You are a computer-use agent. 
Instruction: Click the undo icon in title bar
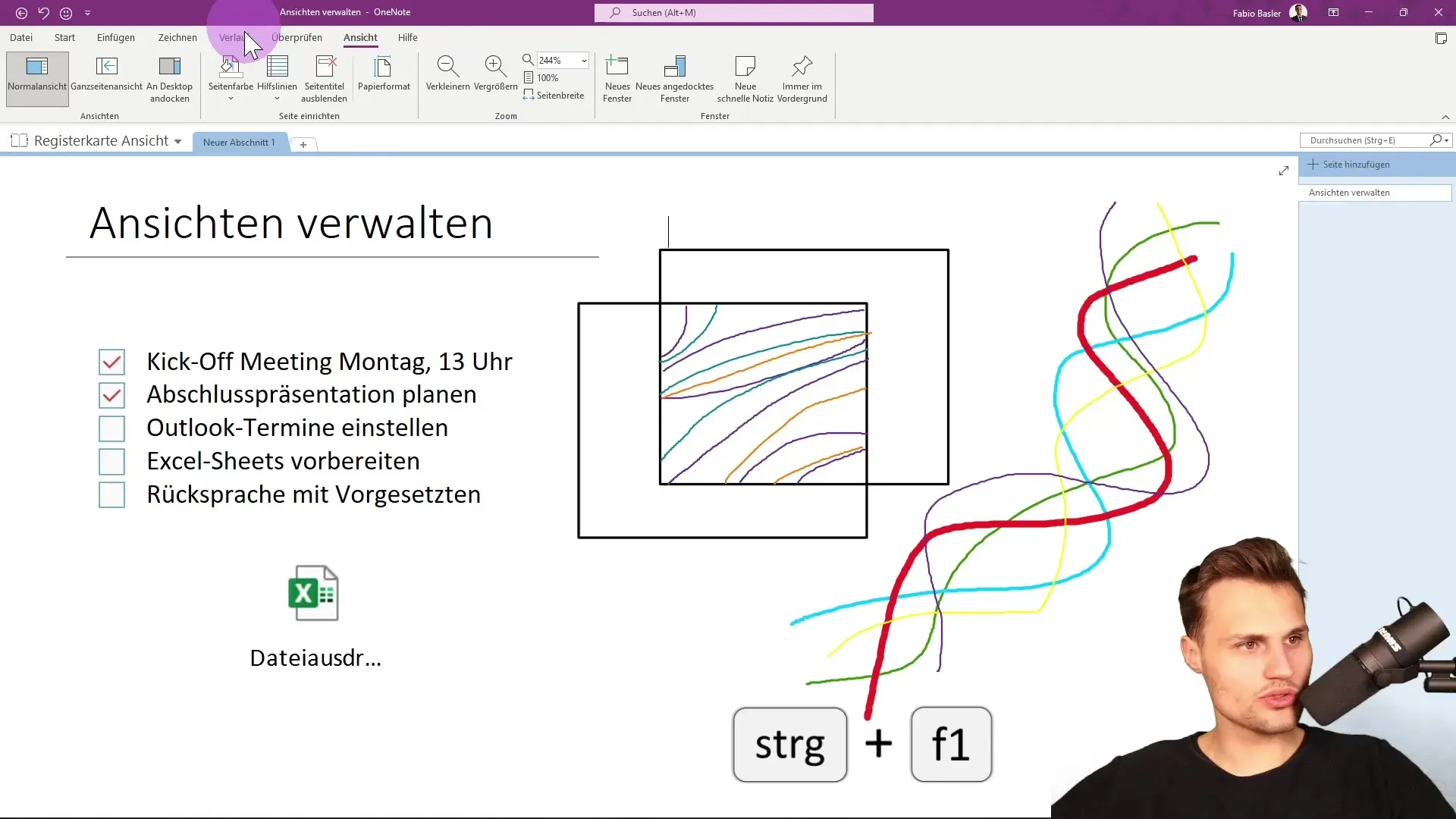[x=44, y=13]
